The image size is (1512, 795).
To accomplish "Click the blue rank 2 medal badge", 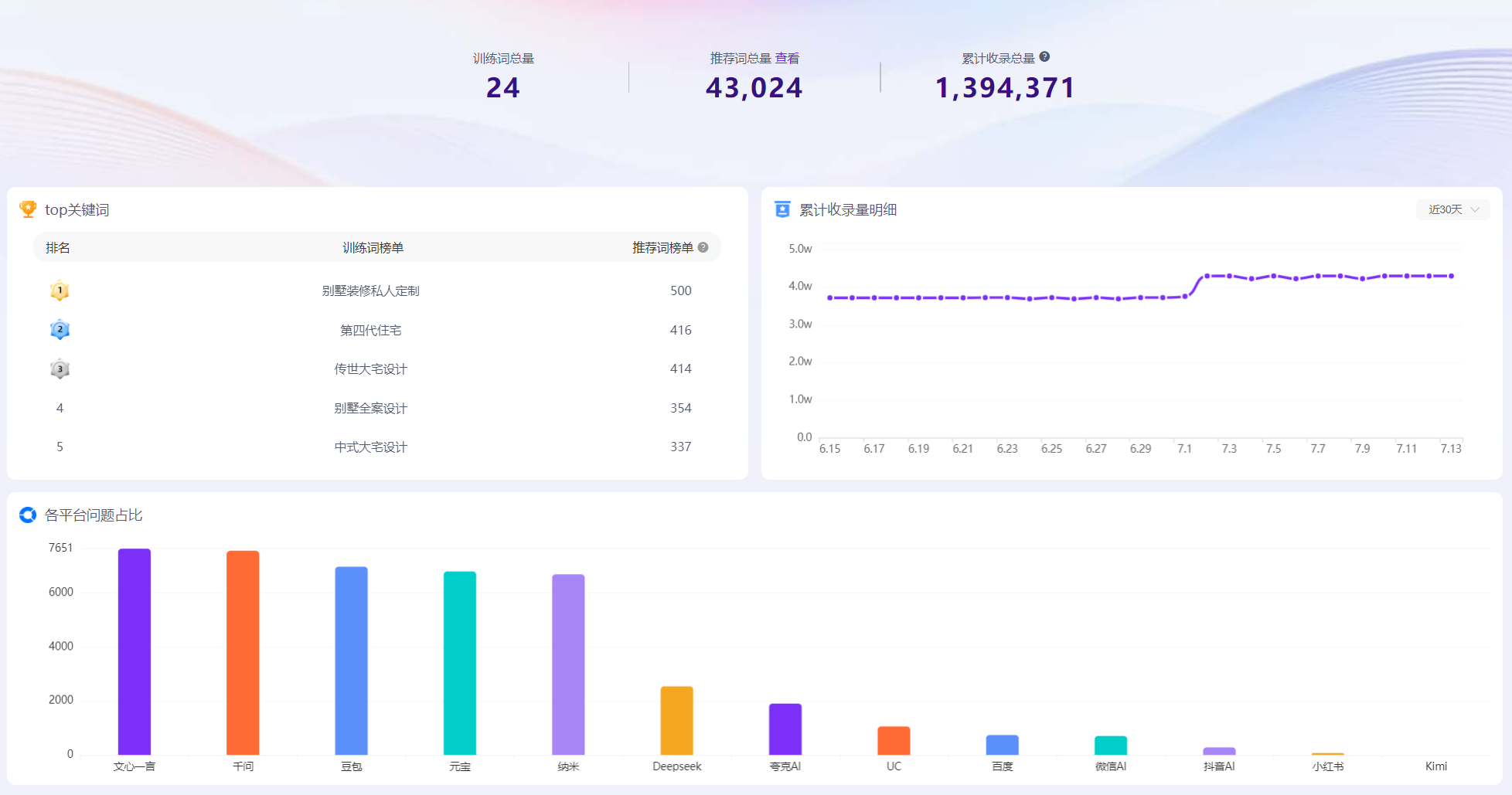I will click(x=60, y=330).
